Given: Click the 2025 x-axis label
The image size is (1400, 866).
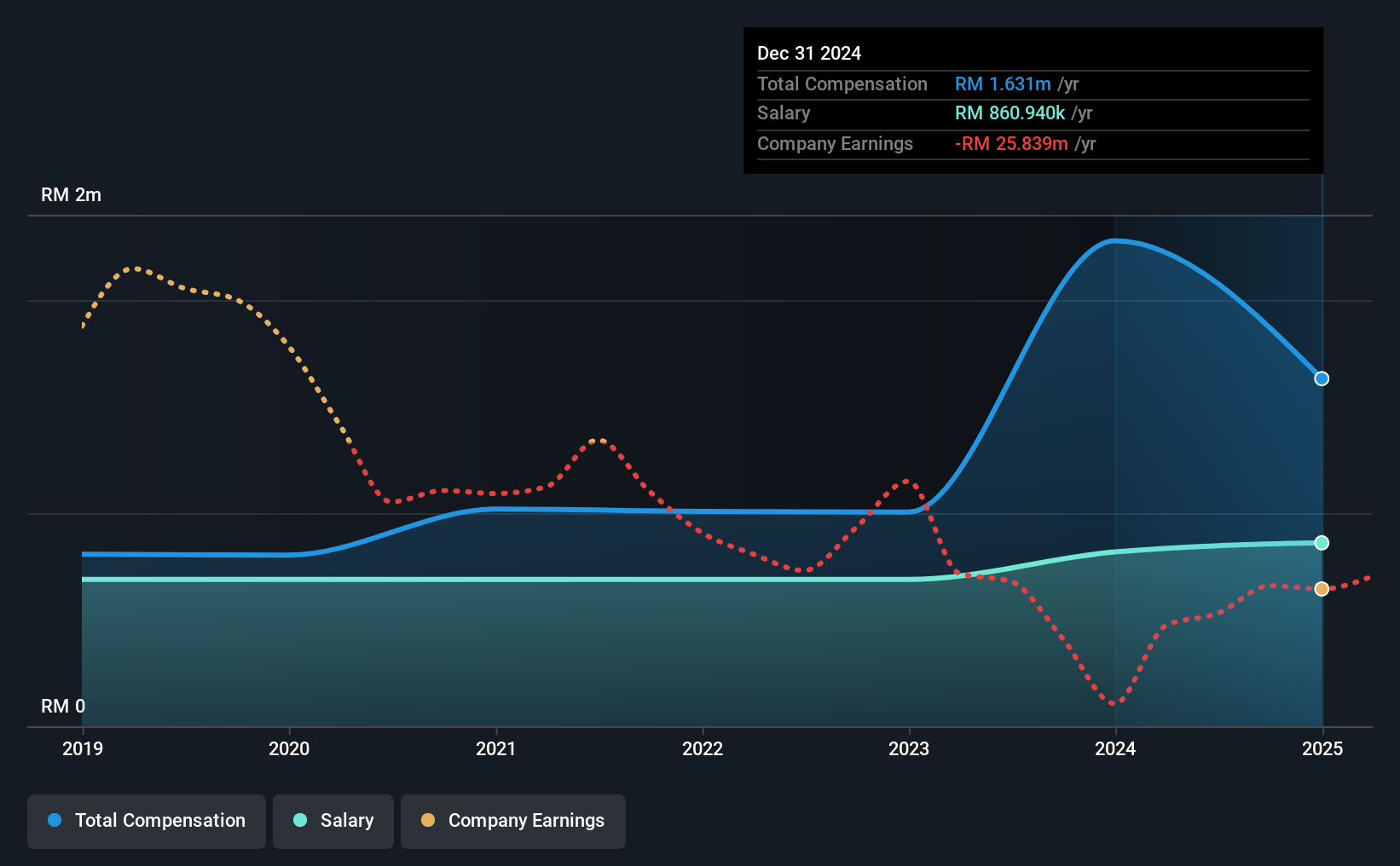Looking at the screenshot, I should (x=1322, y=748).
